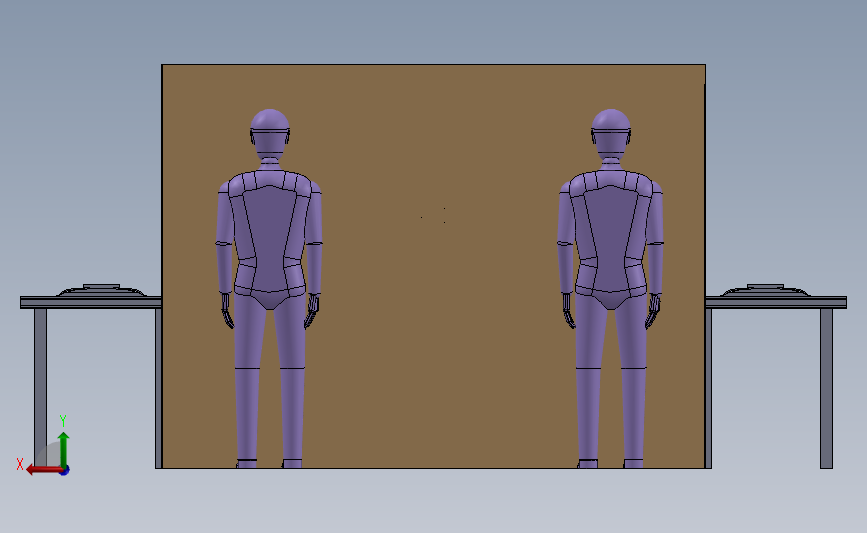Click the Y label on the triad
Screen dimensions: 867x533
pos(62,421)
